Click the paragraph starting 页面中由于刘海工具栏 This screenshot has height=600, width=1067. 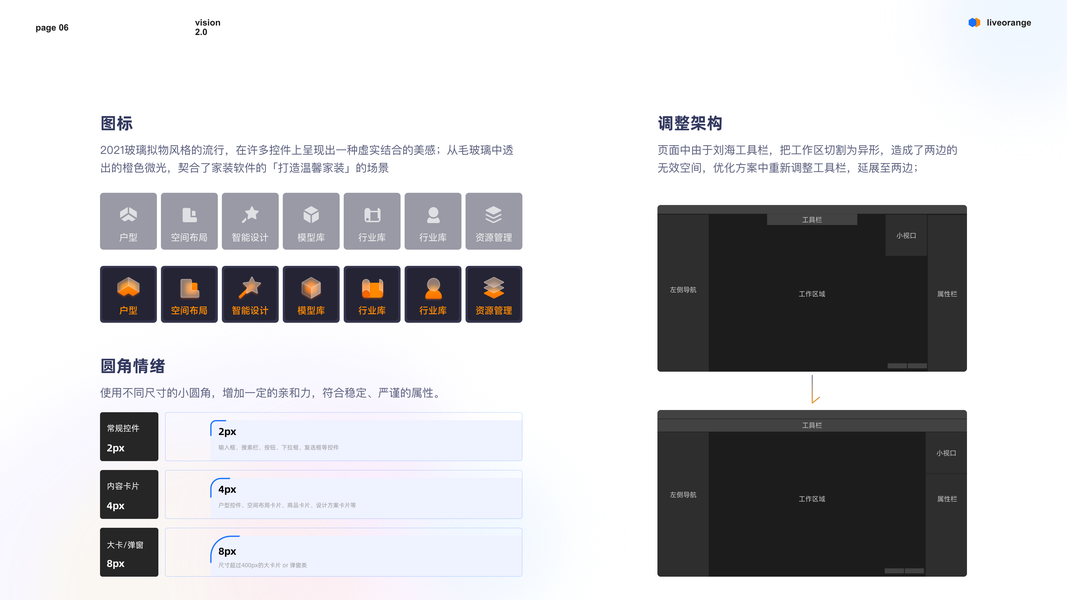click(x=808, y=159)
